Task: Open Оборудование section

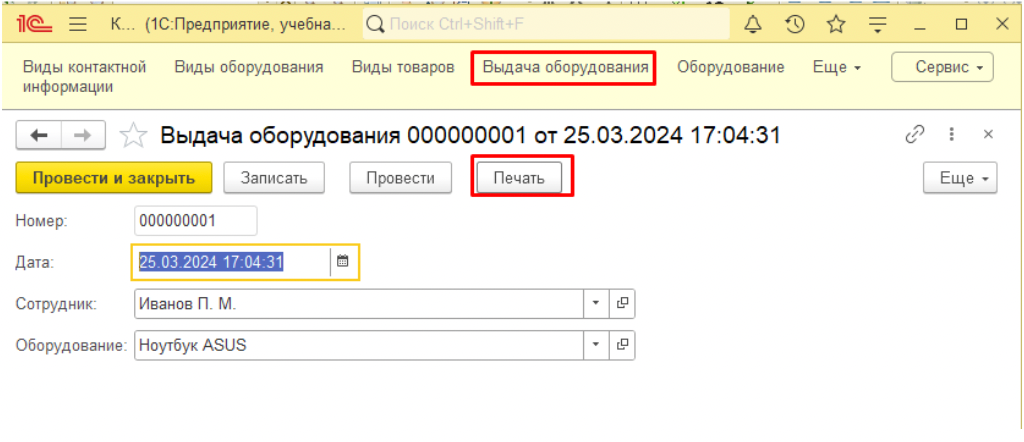Action: [x=731, y=67]
